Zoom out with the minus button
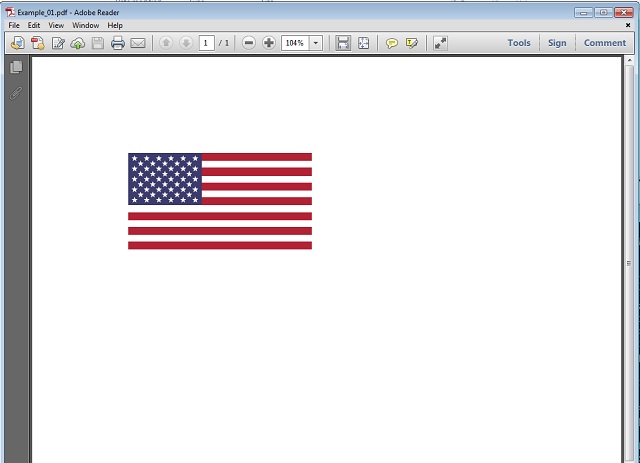The height and width of the screenshot is (463, 640). pos(249,43)
